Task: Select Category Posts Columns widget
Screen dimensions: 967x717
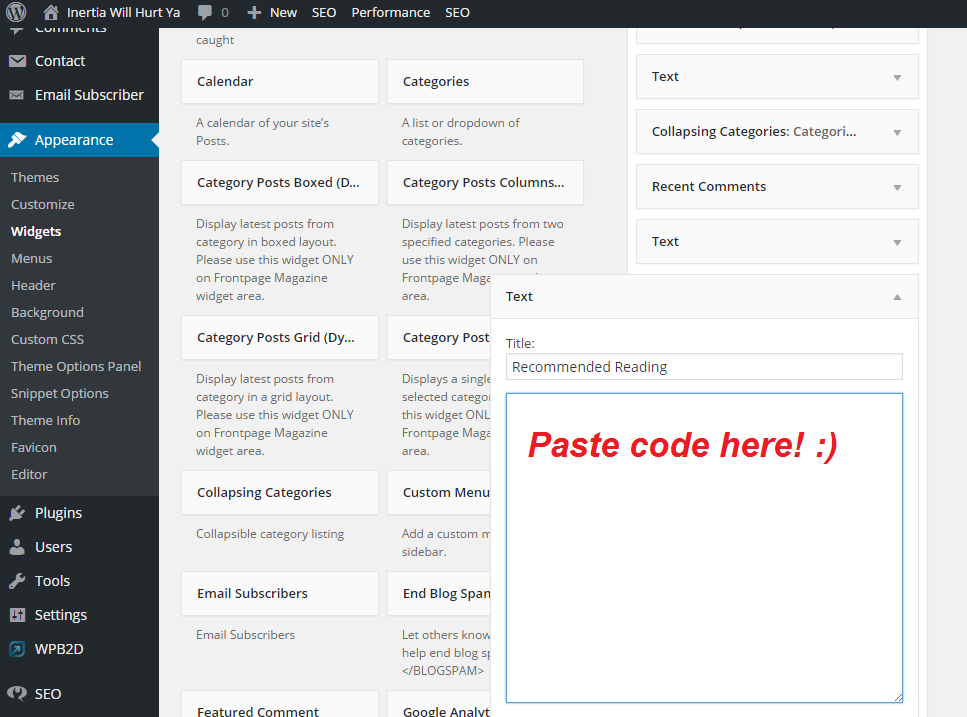Action: point(485,182)
